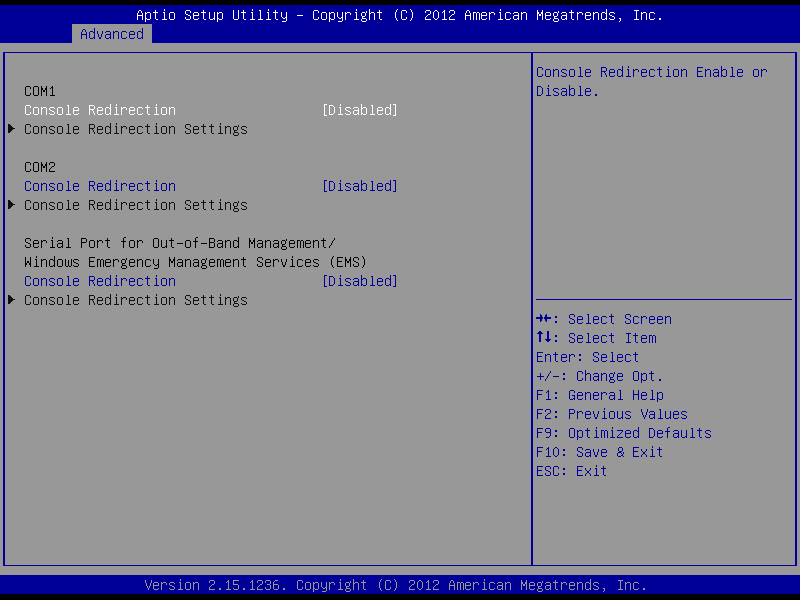Click F9: Optimized Defaults in legend
The image size is (800, 600).
click(x=624, y=433)
